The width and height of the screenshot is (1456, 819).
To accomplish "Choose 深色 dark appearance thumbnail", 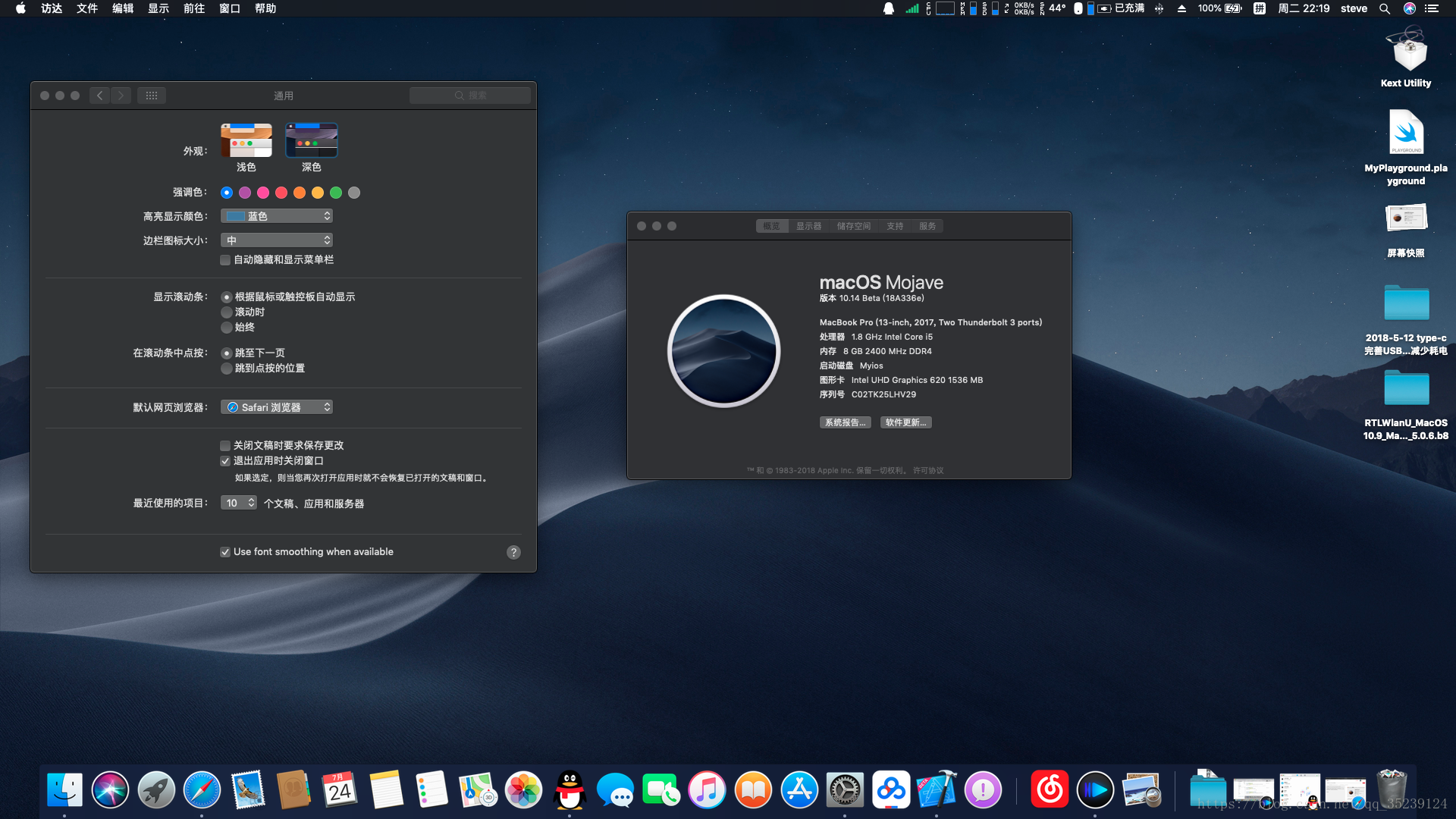I will 312,140.
